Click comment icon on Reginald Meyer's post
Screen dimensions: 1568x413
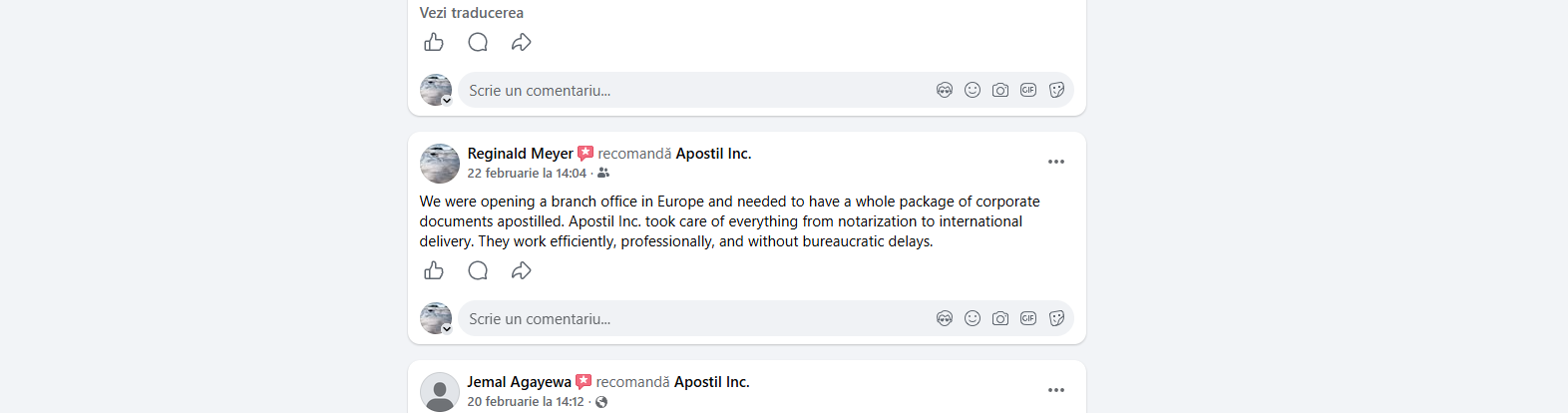coord(478,270)
